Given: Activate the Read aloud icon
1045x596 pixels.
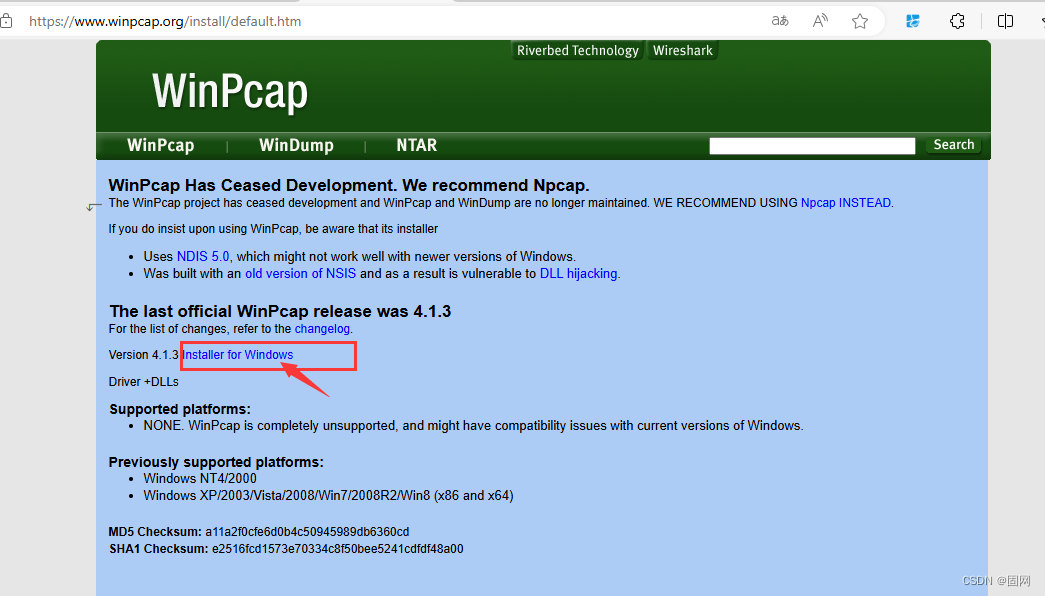Looking at the screenshot, I should pos(820,21).
